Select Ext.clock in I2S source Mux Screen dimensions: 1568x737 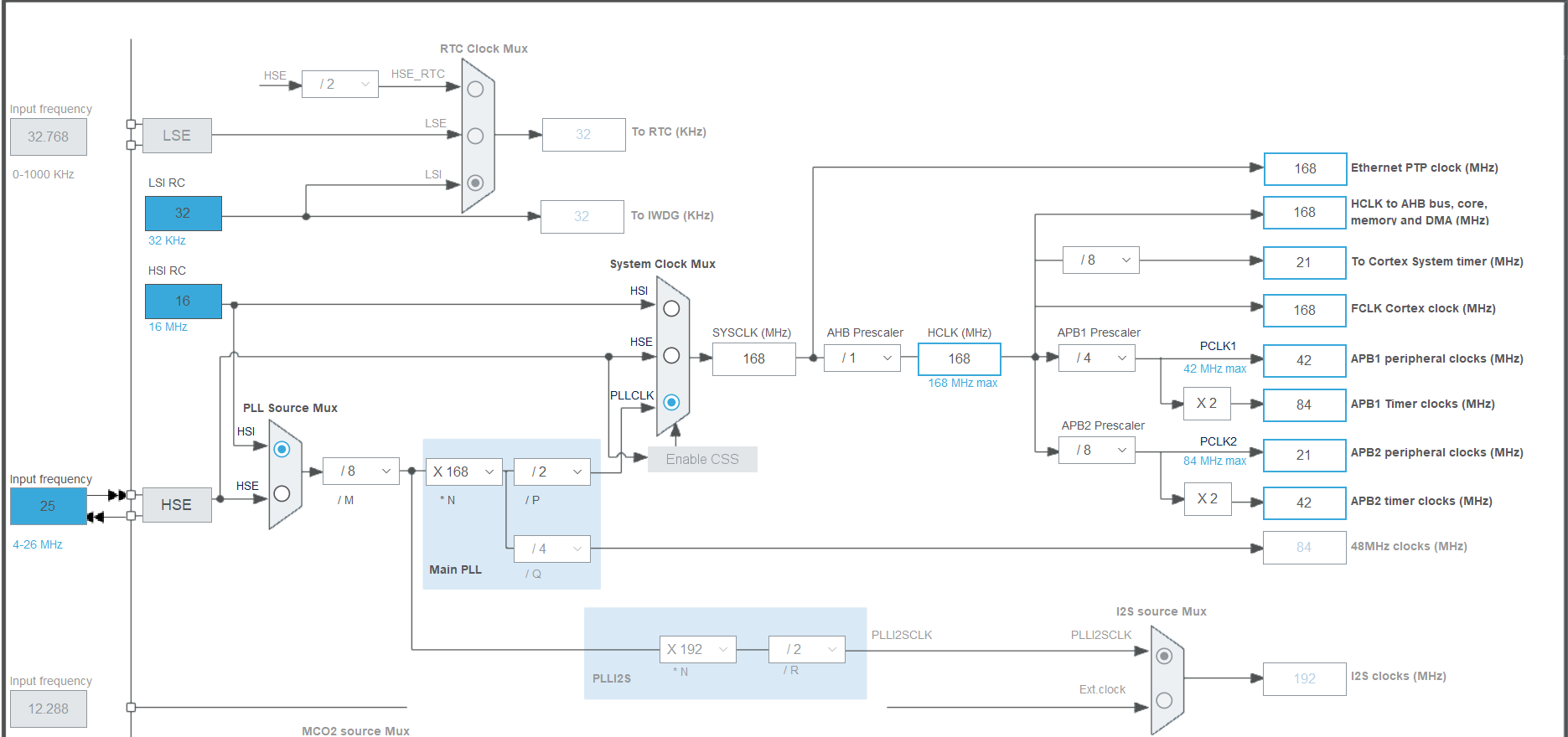1164,700
